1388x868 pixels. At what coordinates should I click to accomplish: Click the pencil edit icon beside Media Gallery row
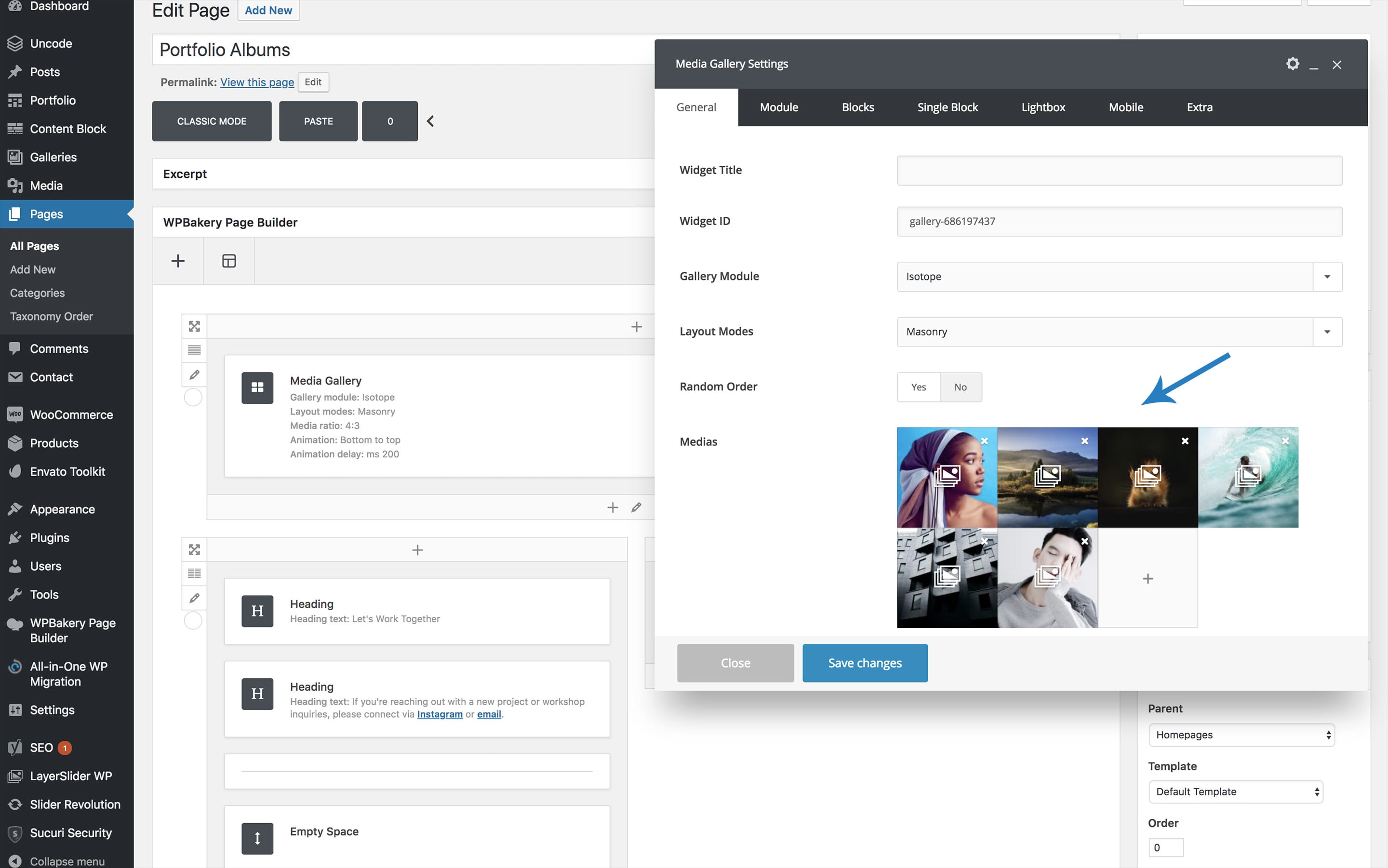[194, 374]
